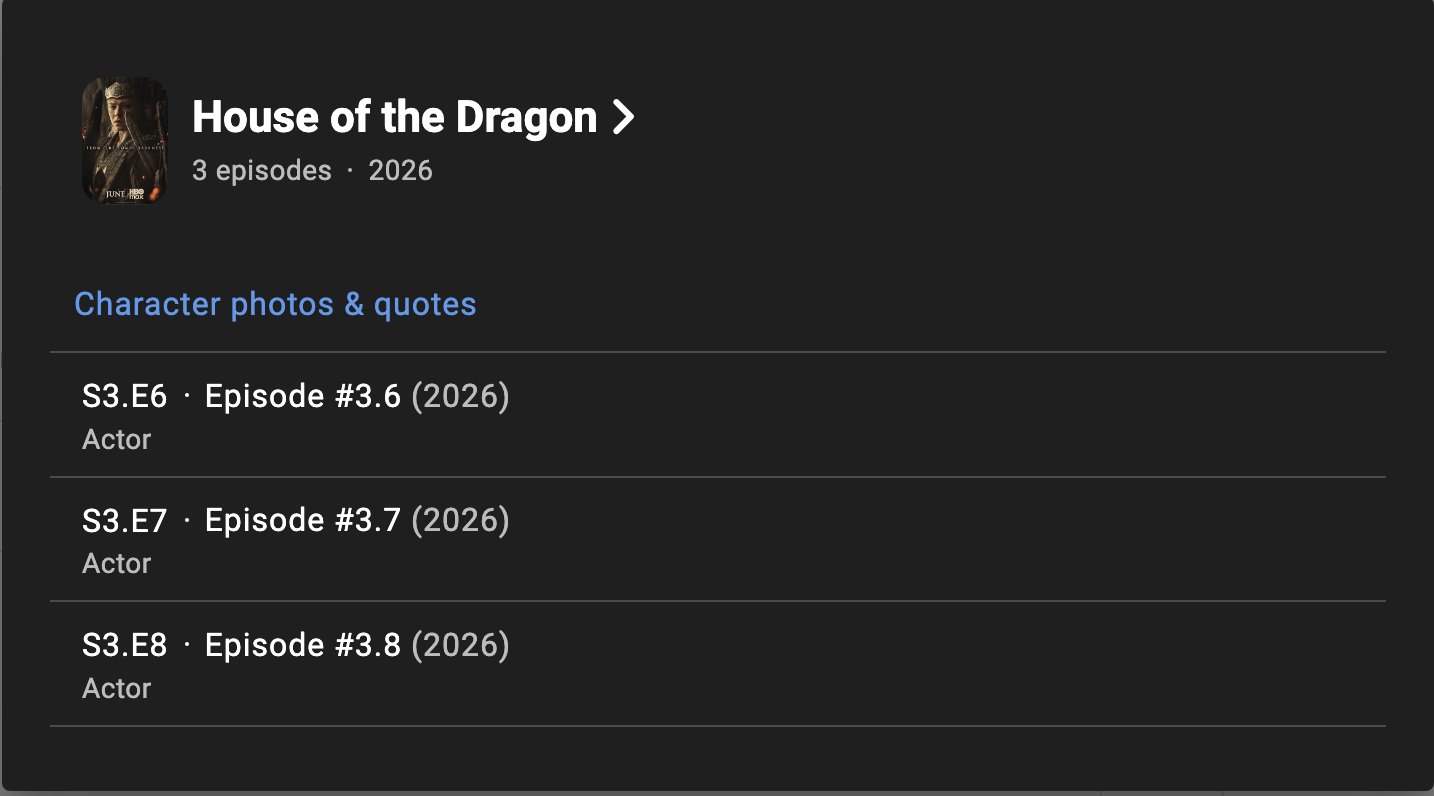Click the 2026 year beside episodes count
Screen dimensions: 1434x796
click(x=400, y=171)
